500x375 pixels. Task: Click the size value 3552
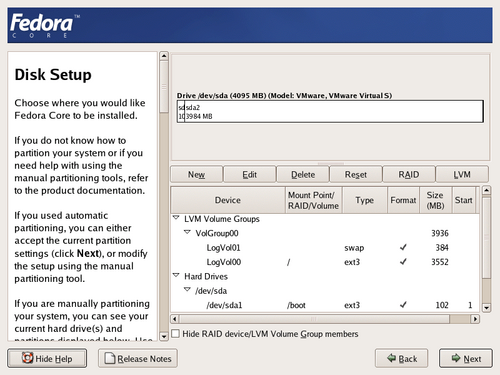(x=440, y=262)
